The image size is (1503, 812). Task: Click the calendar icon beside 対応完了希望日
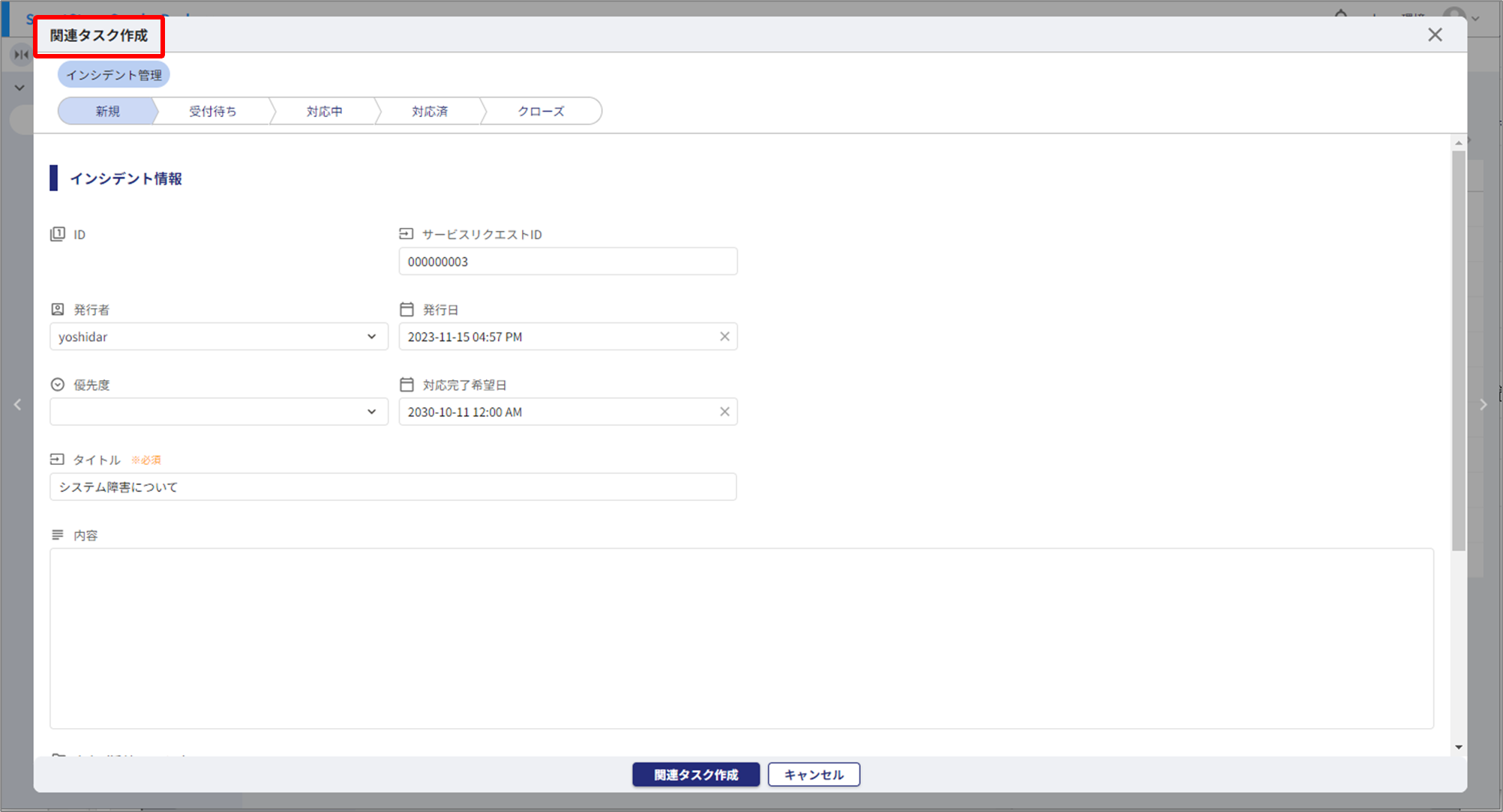406,385
